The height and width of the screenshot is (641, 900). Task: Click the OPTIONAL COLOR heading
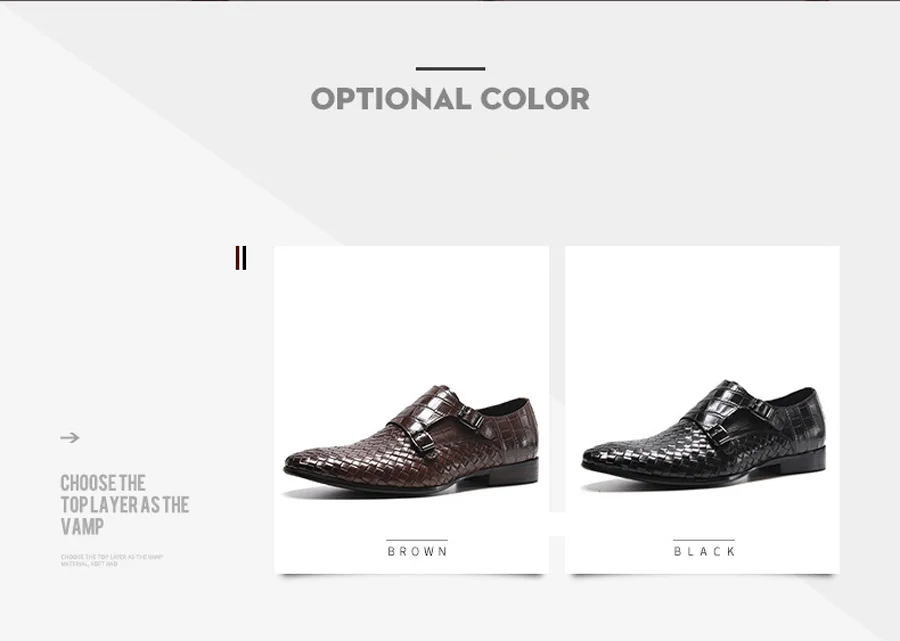(451, 99)
